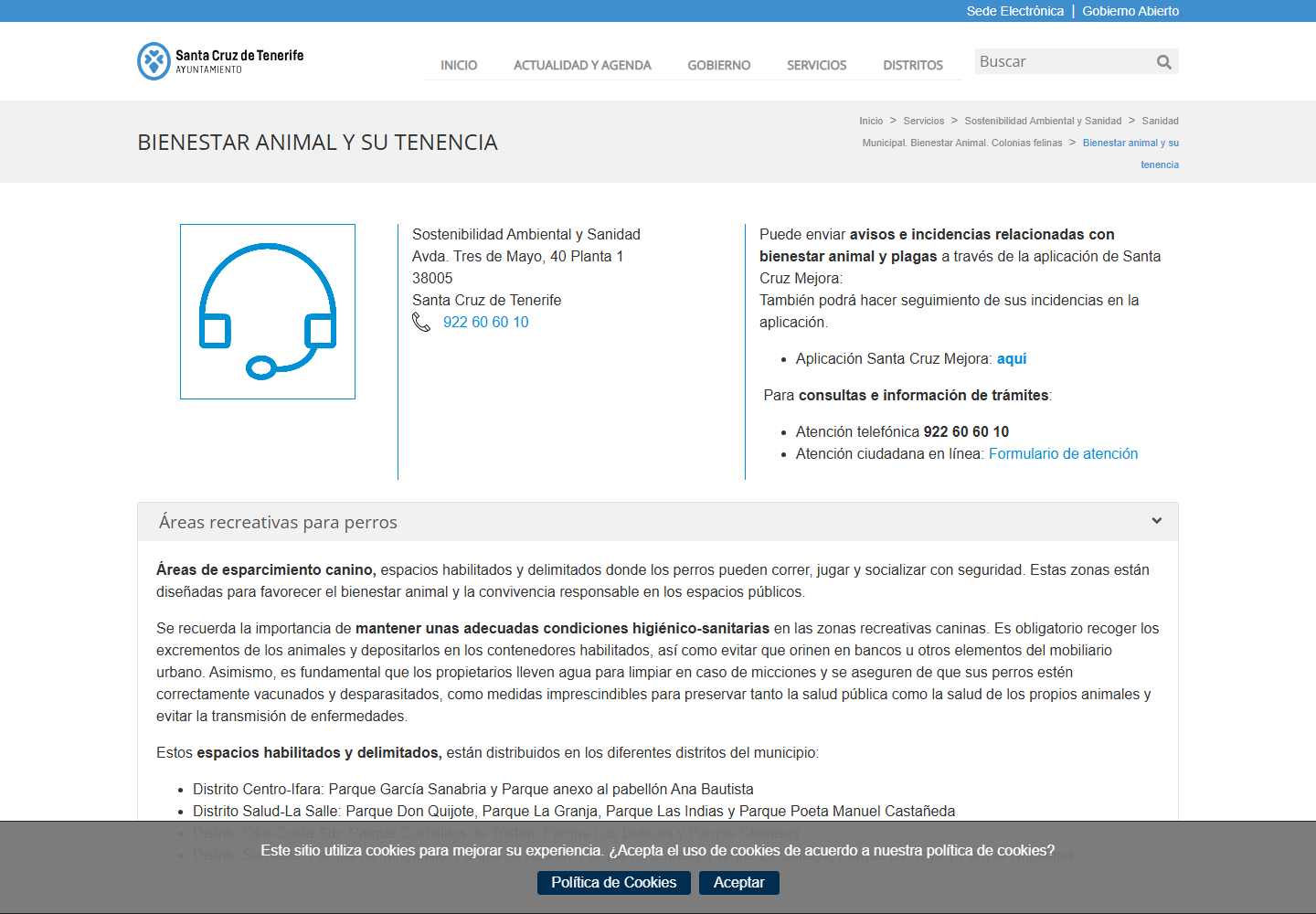Click the Santa Cruz de Tenerife logo
Viewport: 1316px width, 914px height.
click(220, 61)
